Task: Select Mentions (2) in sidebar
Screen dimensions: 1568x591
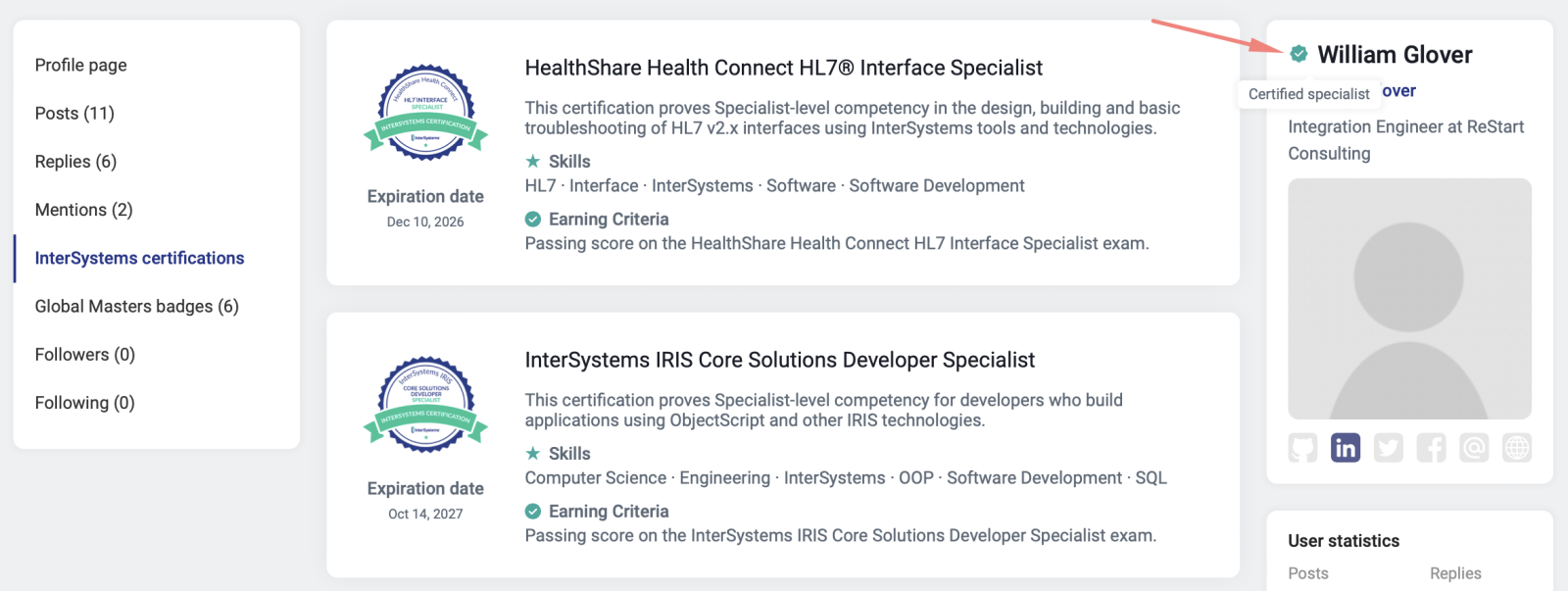Action: point(83,210)
